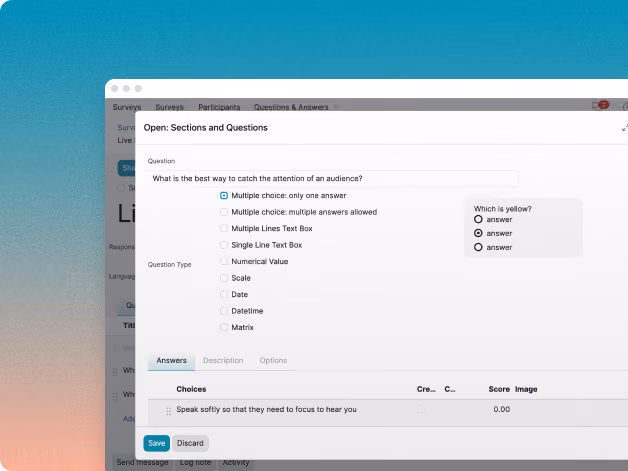The height and width of the screenshot is (471, 628).
Task: Select Scale question type
Action: (224, 278)
